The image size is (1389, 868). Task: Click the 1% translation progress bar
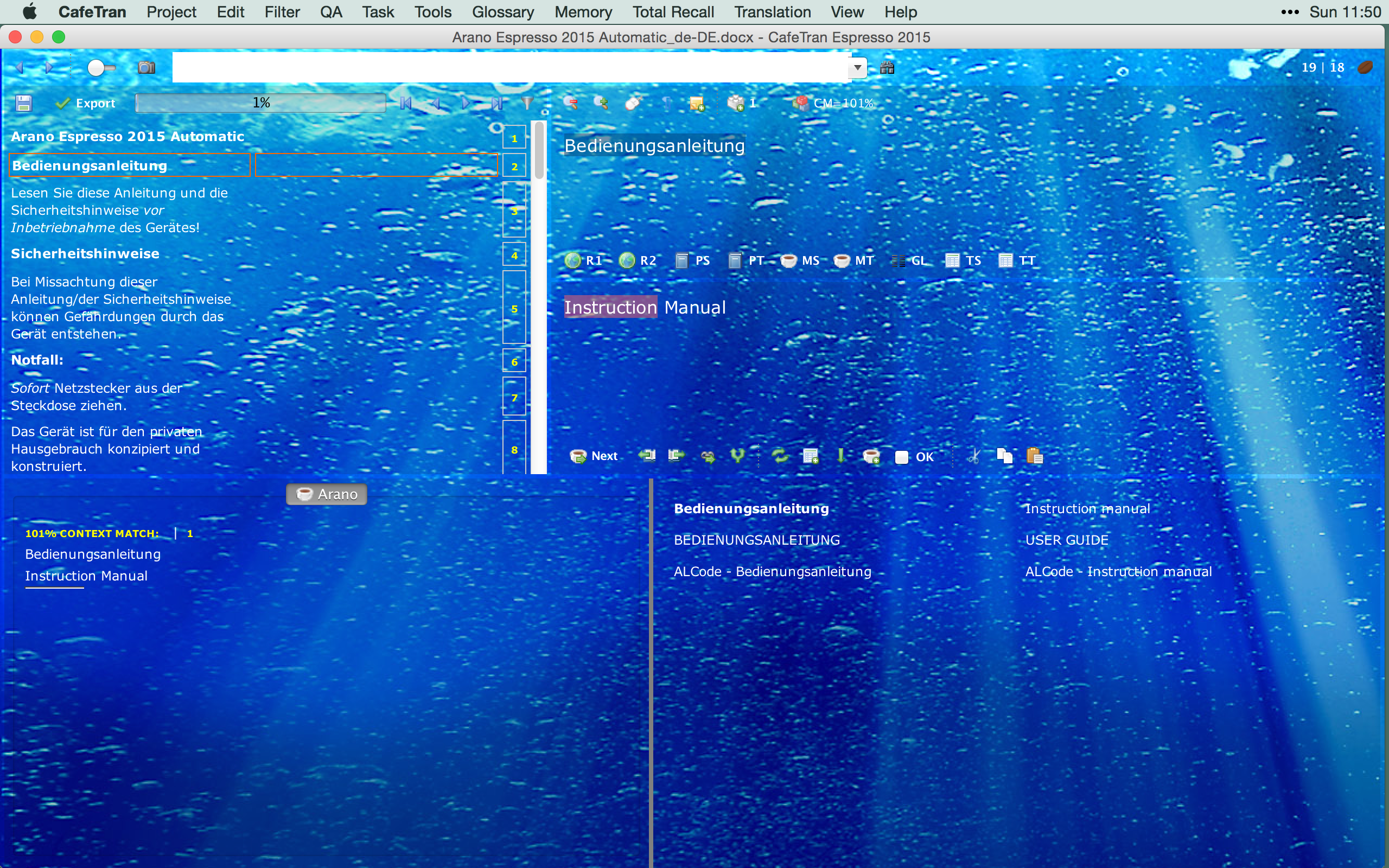[261, 103]
